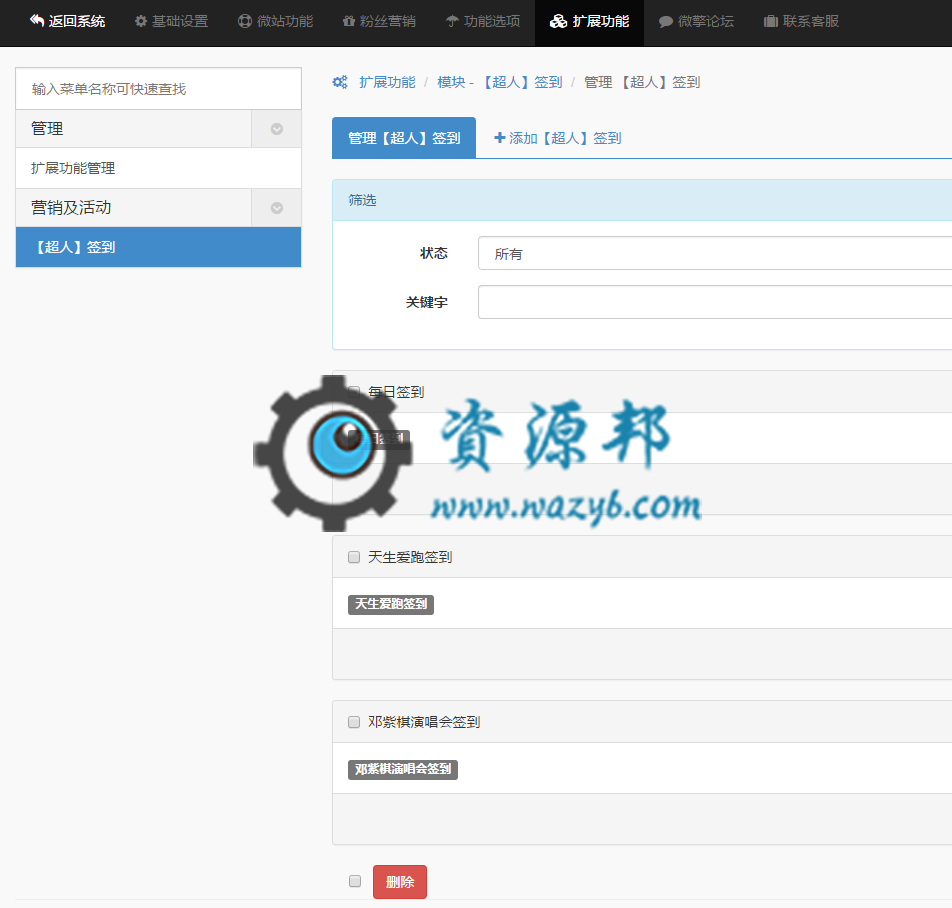Click the 邓紫棋演唱会签到 row title
This screenshot has height=908, width=952.
coord(424,722)
